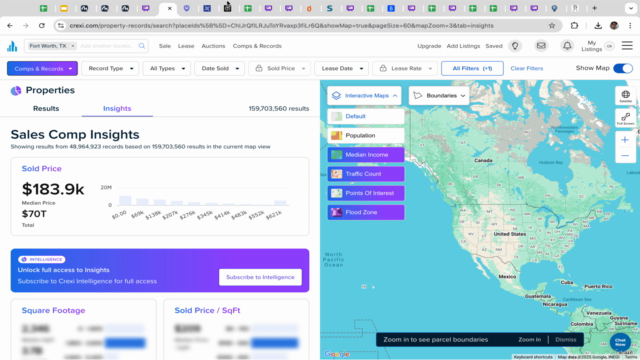
Task: Open the Chrome profile avatar
Action: click(614, 26)
